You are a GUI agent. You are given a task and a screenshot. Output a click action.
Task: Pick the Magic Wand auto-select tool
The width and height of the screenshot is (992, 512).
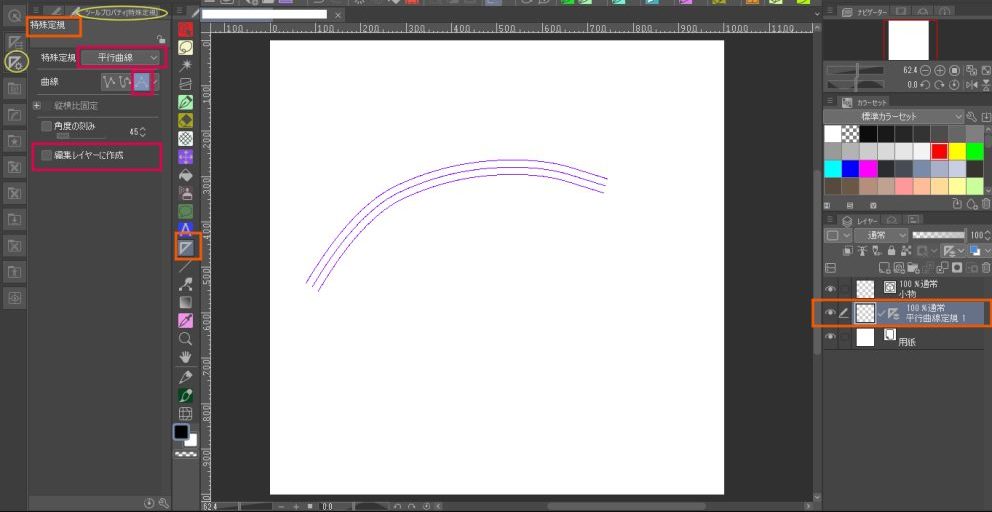click(186, 65)
